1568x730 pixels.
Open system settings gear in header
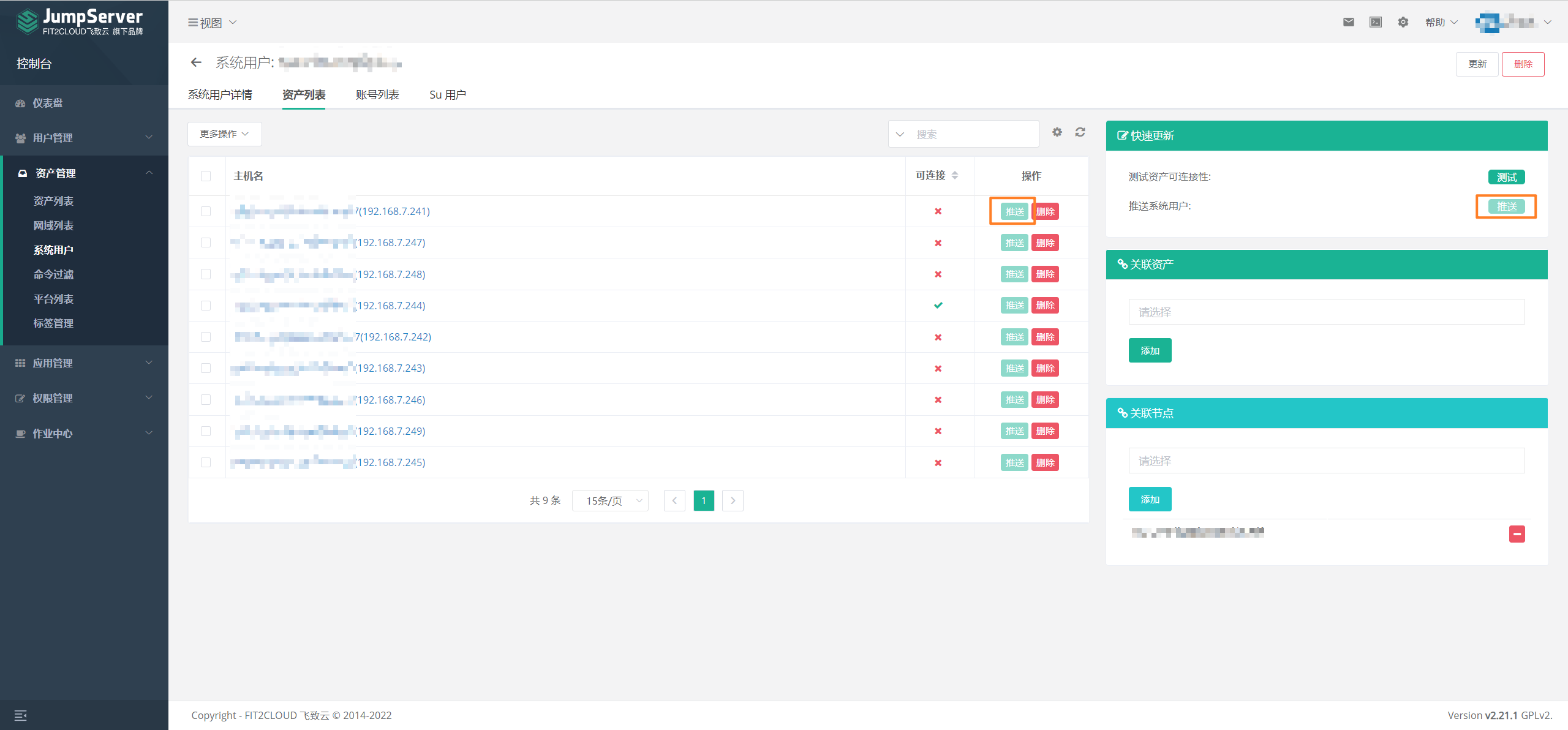point(1403,22)
